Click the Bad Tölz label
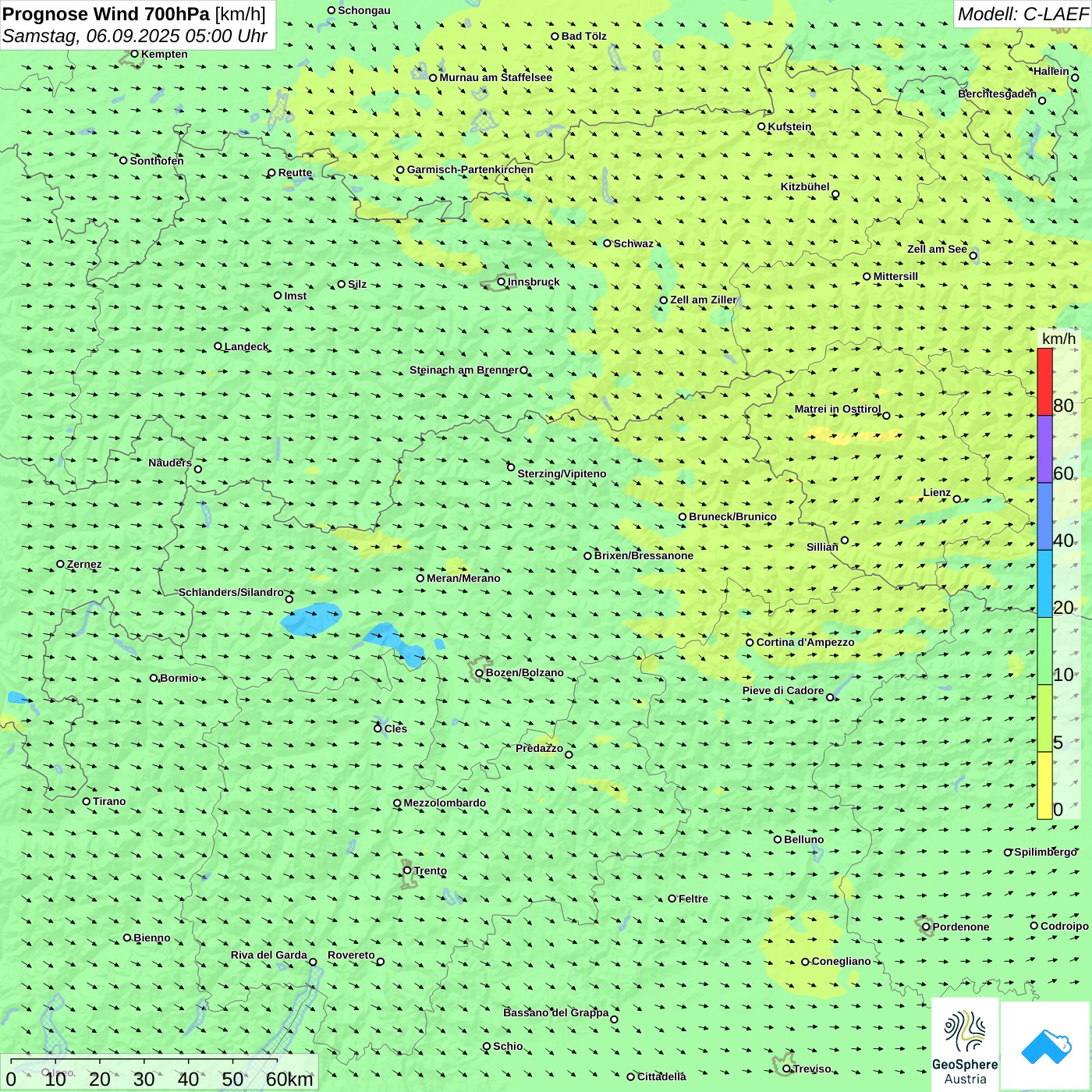 point(584,36)
